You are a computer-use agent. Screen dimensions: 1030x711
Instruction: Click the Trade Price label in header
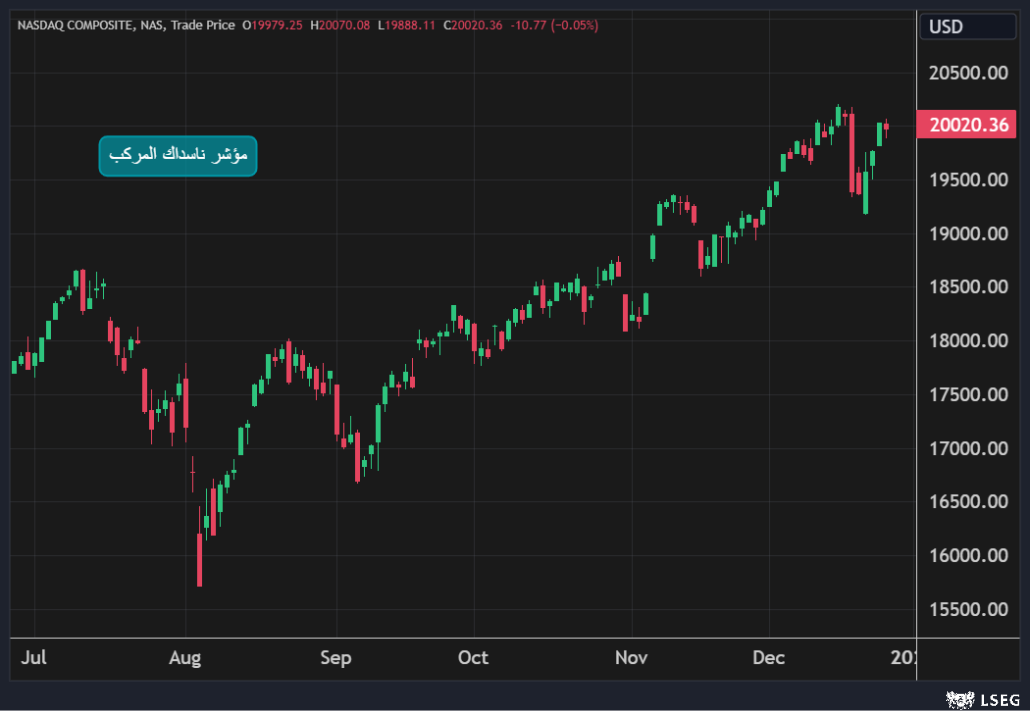pos(204,25)
